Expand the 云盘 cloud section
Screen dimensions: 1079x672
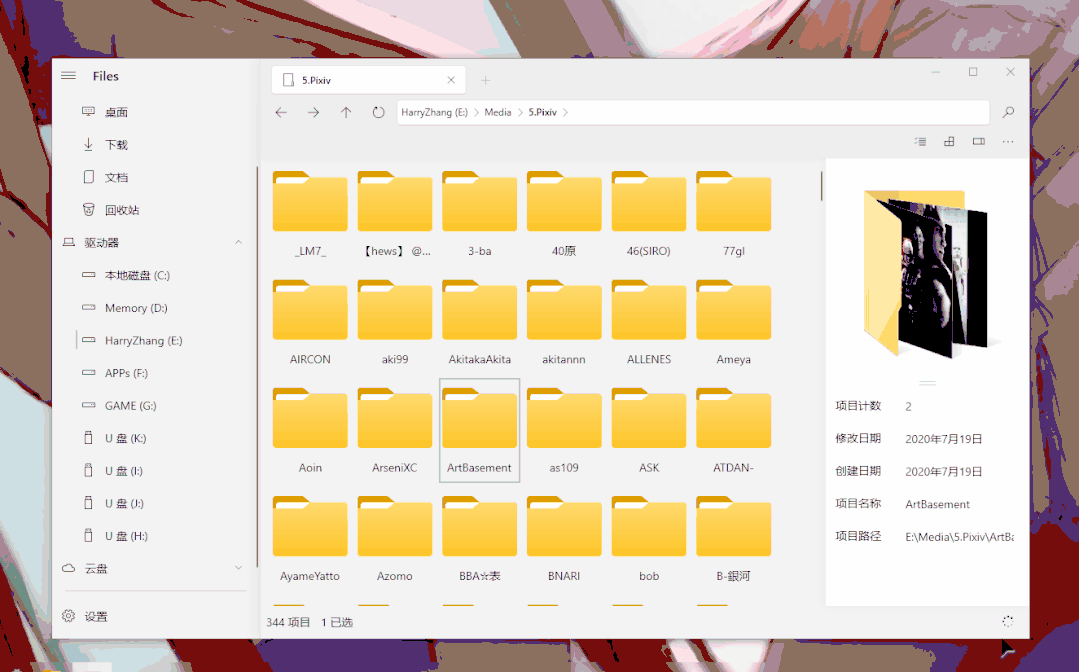click(238, 568)
